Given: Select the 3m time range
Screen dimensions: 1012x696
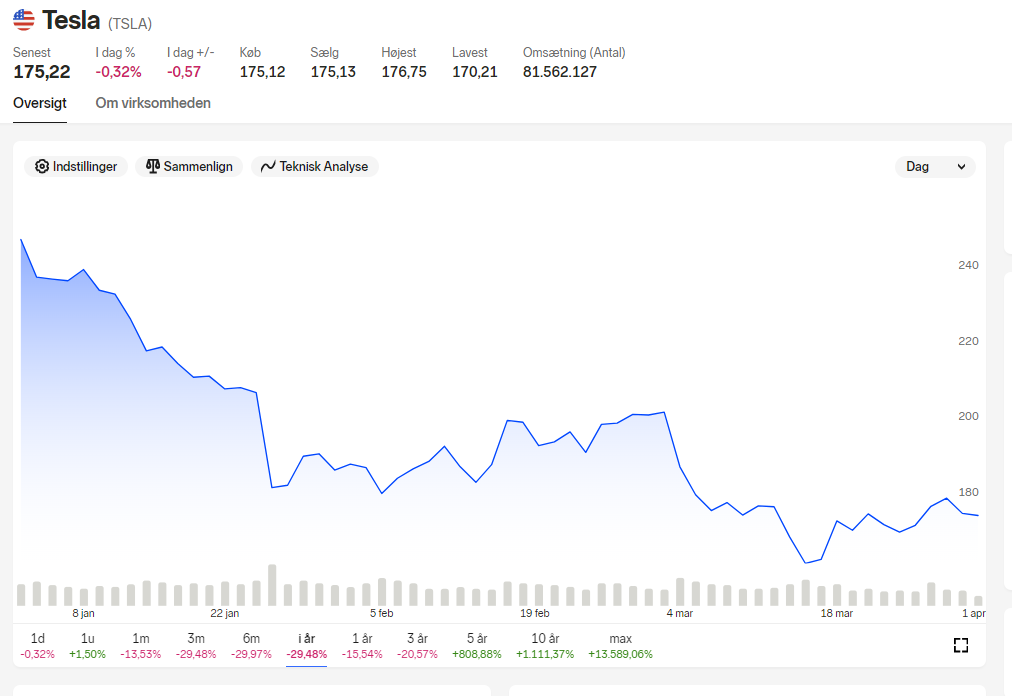Looking at the screenshot, I should click(x=196, y=646).
